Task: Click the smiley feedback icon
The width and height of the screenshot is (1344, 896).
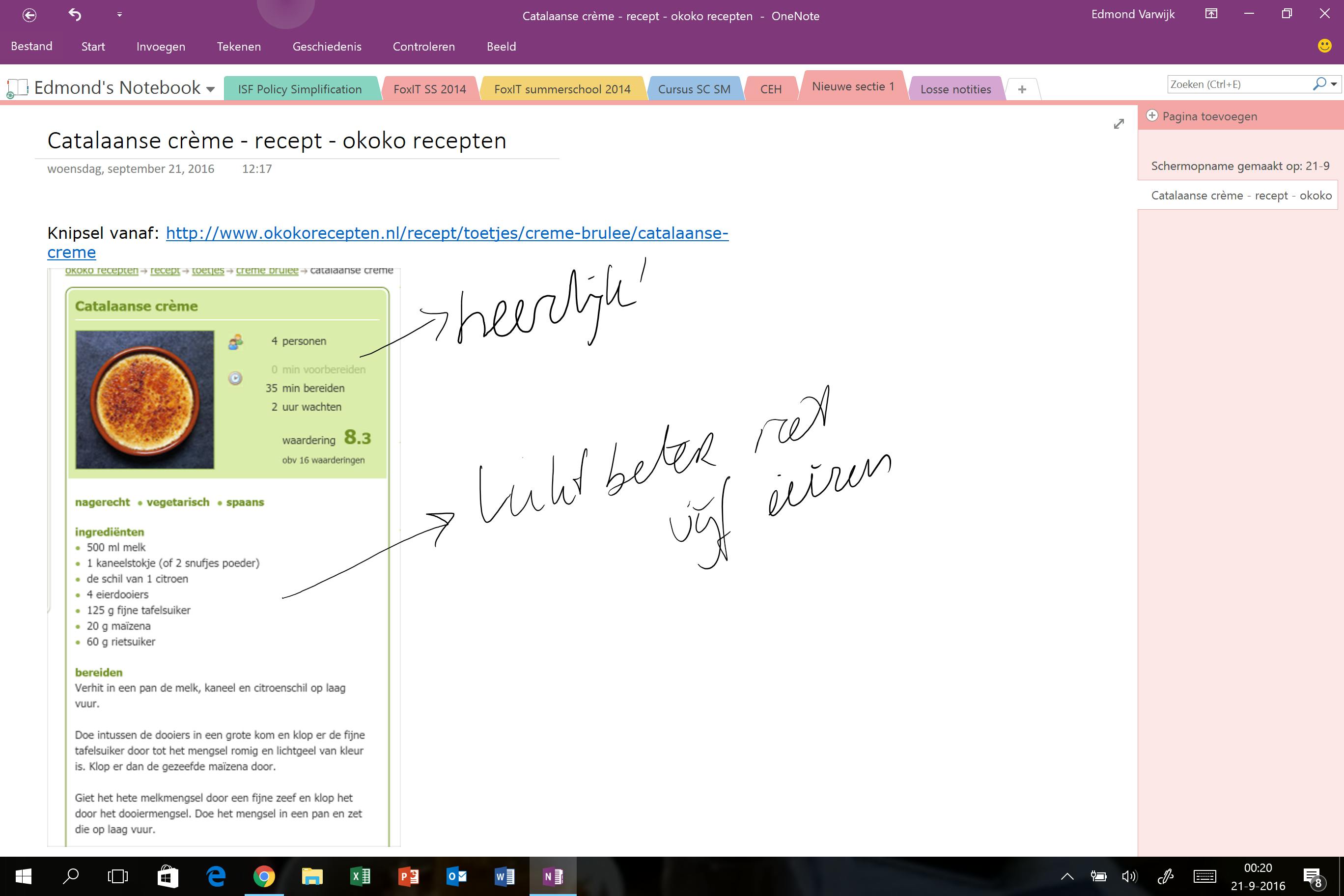Action: click(1324, 46)
